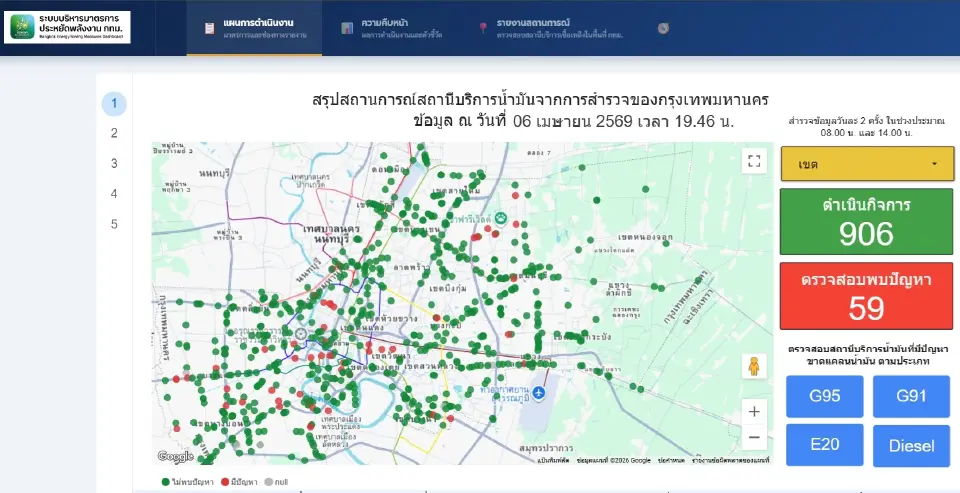Click the report title สรุปสถานการณ์สถานีบริการน้ำมัน
960x493 pixels.
point(540,100)
